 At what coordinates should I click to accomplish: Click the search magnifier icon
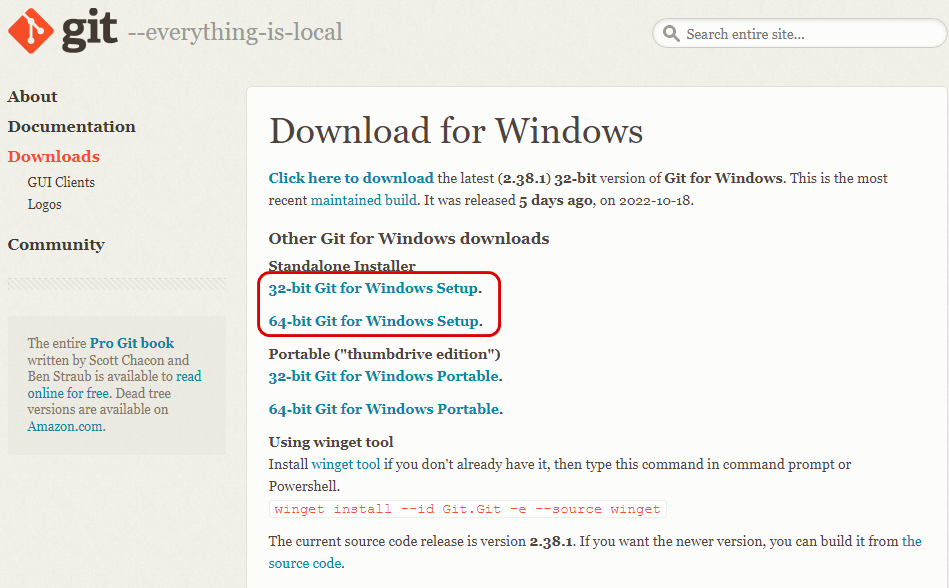[x=671, y=33]
